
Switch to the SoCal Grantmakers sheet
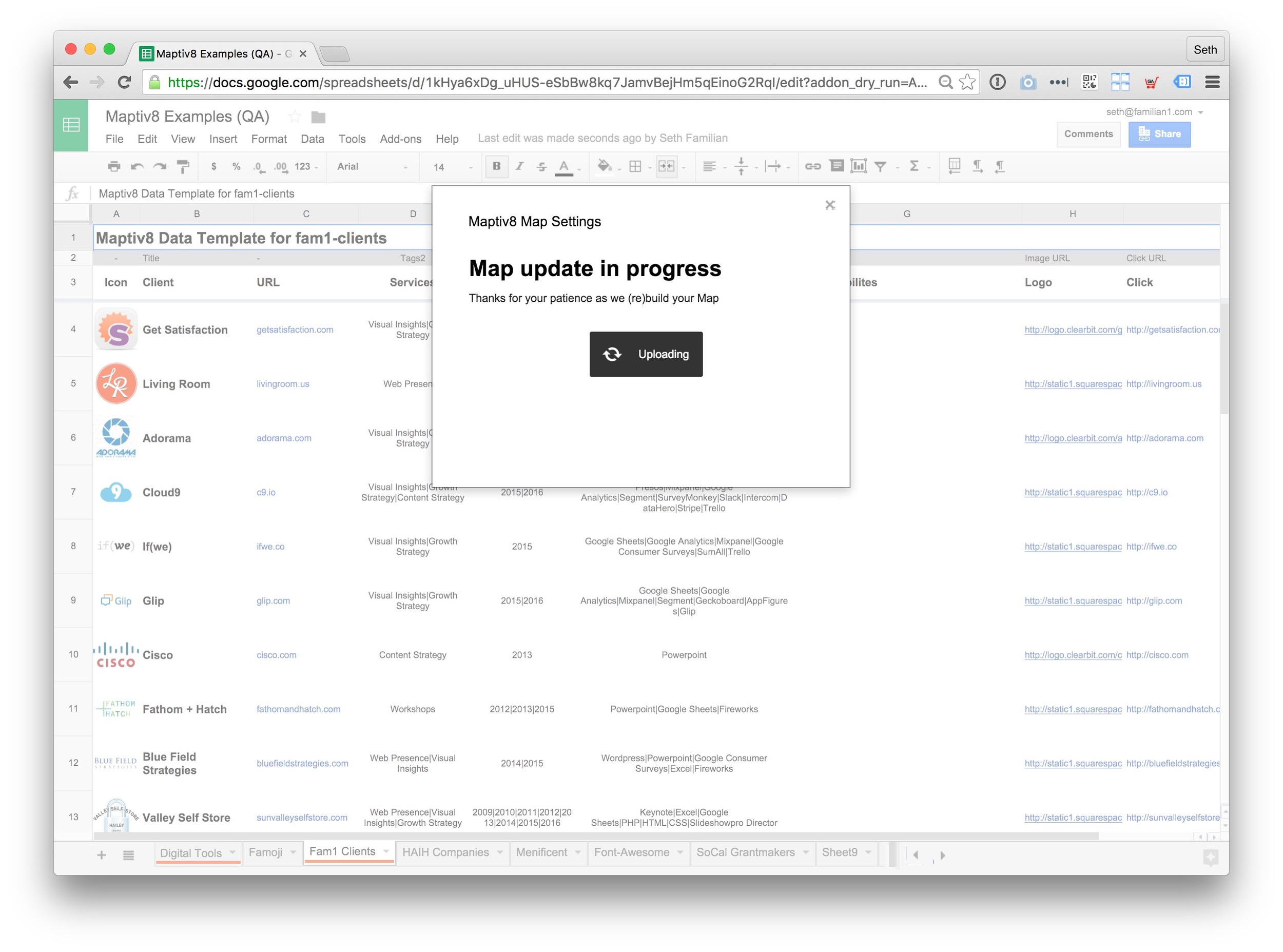[x=746, y=852]
